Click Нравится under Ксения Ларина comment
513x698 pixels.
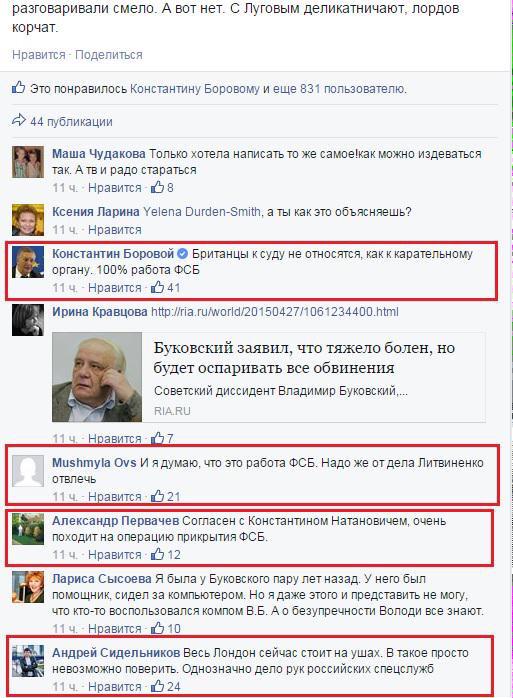(114, 230)
